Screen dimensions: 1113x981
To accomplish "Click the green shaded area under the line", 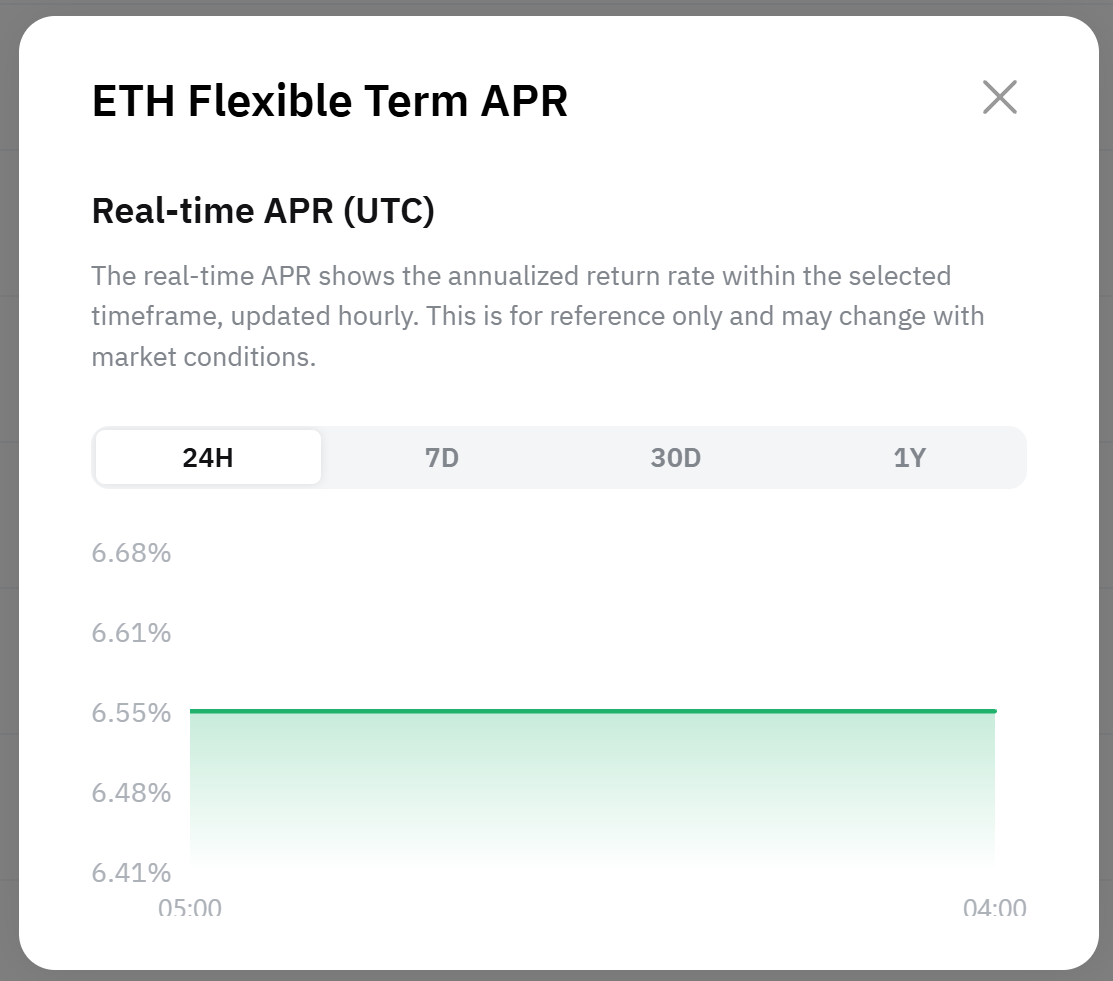I will click(x=593, y=780).
